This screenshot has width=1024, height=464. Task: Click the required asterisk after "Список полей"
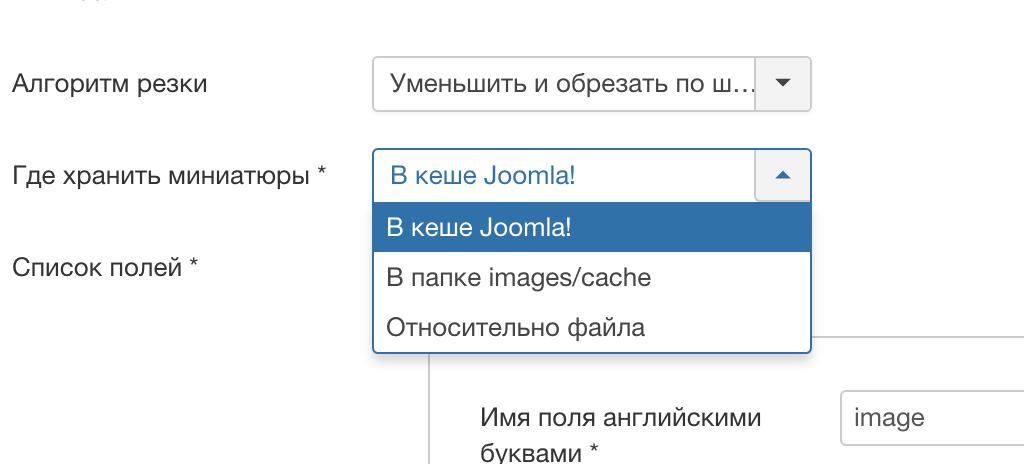(x=194, y=266)
